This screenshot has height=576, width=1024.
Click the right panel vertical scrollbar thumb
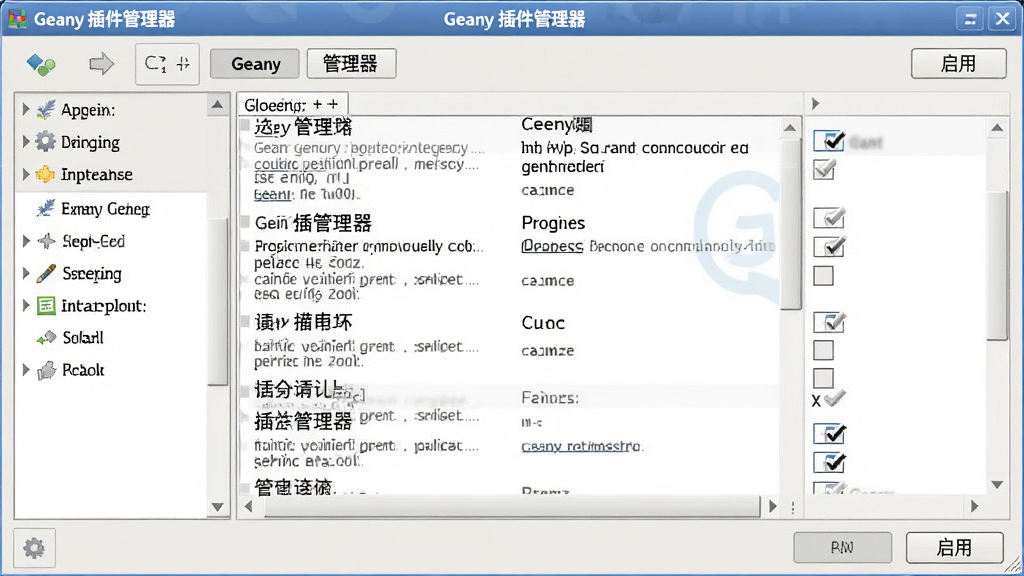click(997, 266)
